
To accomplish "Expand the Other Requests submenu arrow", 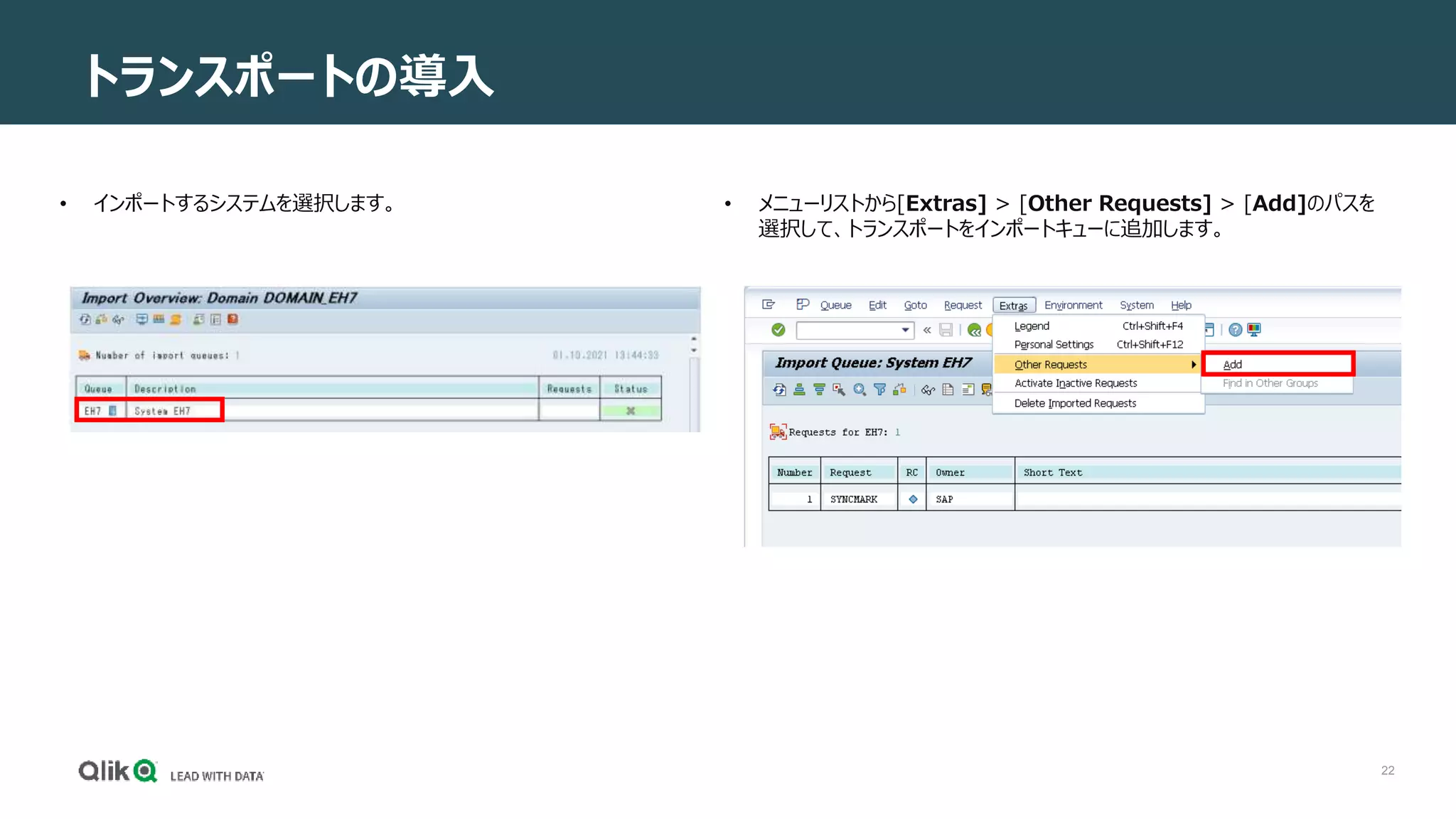I will [x=1194, y=365].
